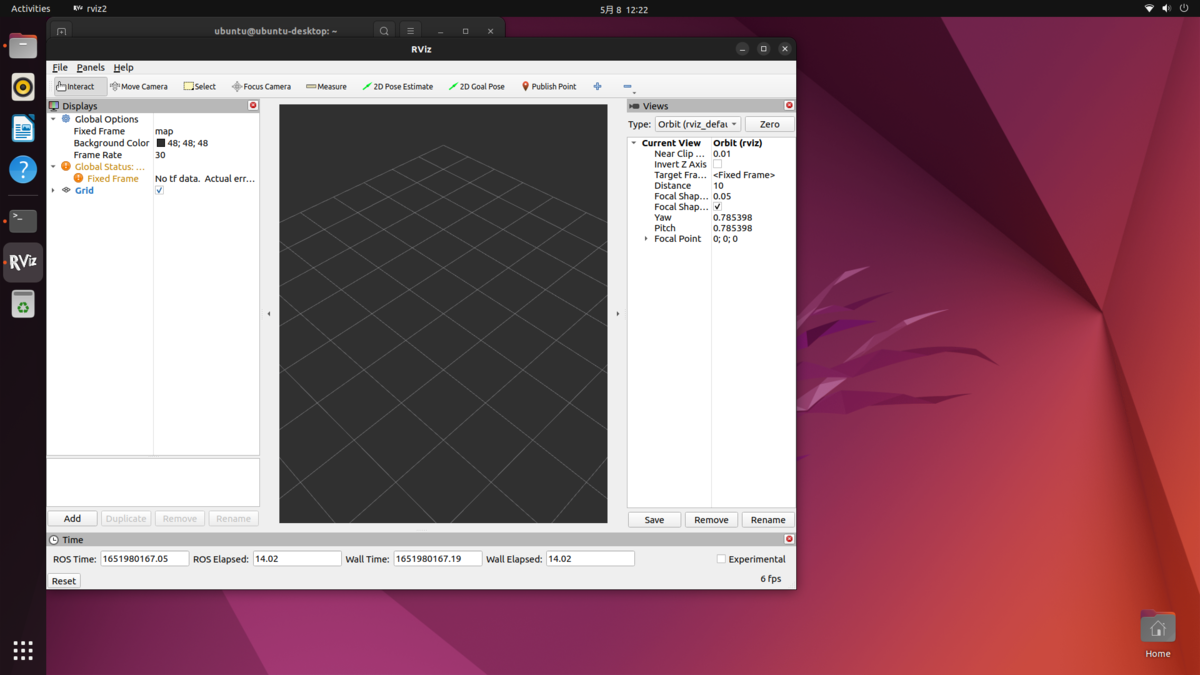This screenshot has width=1200, height=675.
Task: Click the Views panel camera icon
Action: (634, 105)
